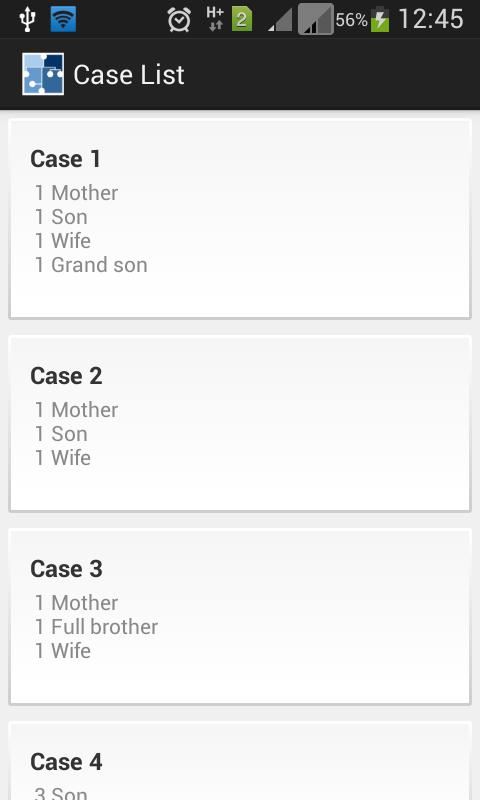Tap '1 Full brother' in Case 3
The image size is (480, 800).
click(x=96, y=627)
